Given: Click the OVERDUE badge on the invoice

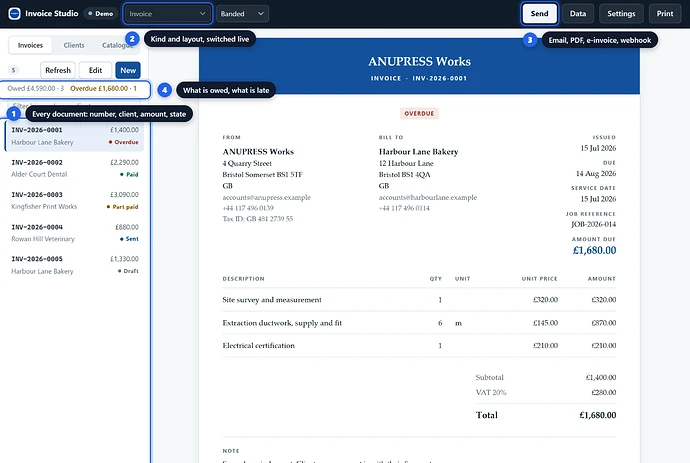Looking at the screenshot, I should [419, 114].
